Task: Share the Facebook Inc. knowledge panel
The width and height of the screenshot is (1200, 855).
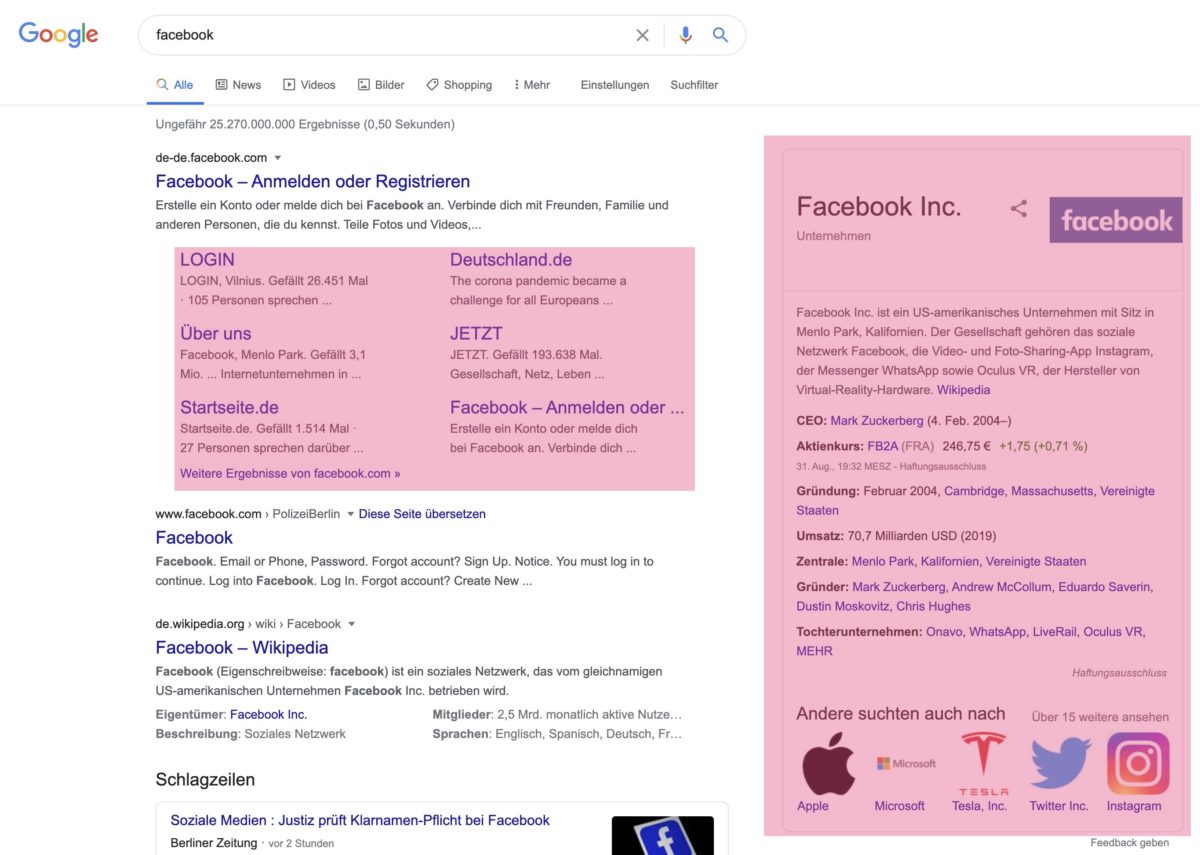Action: pos(1019,209)
